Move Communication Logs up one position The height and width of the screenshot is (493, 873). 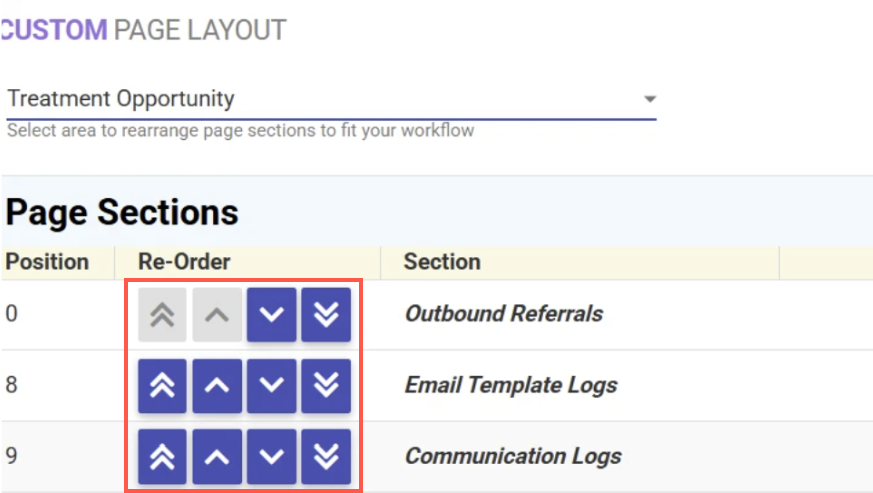(x=217, y=457)
